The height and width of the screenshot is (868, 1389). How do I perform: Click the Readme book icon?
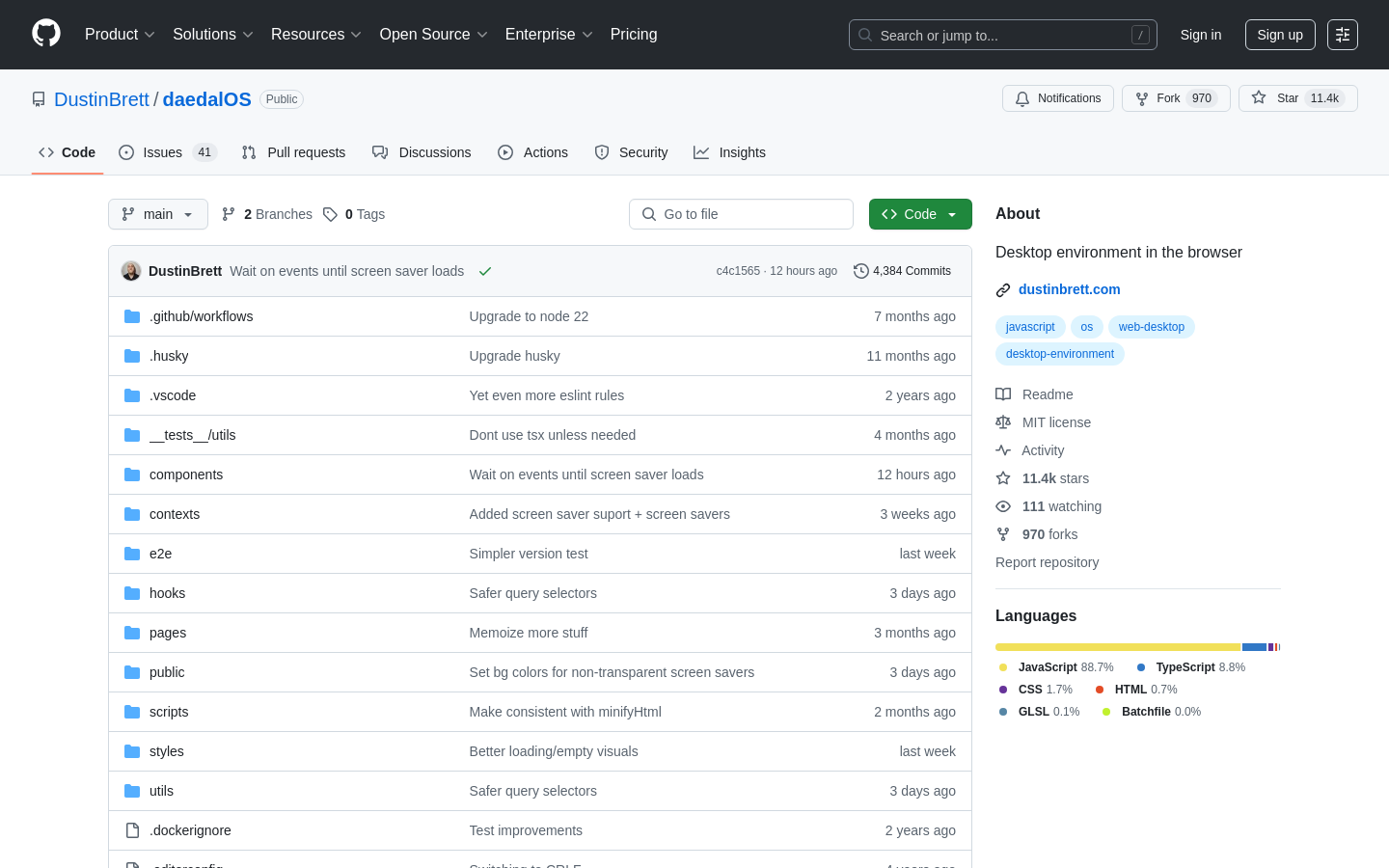(x=1003, y=394)
